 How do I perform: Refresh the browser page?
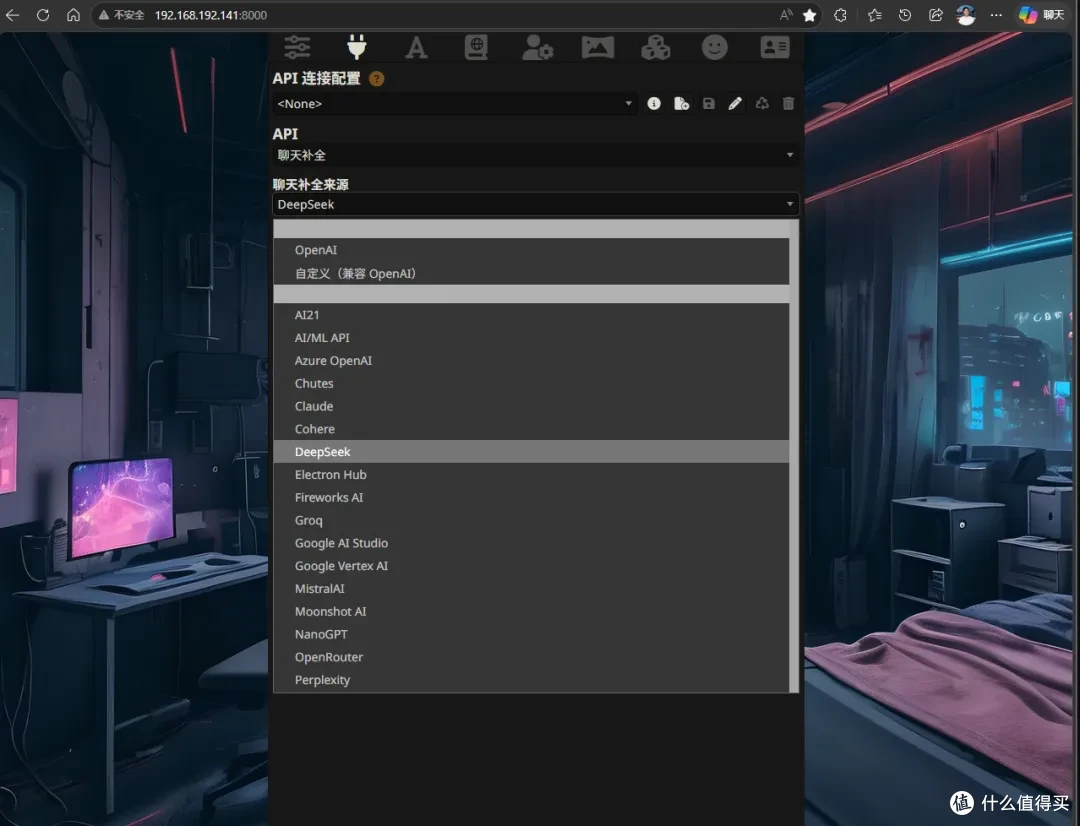pos(43,14)
